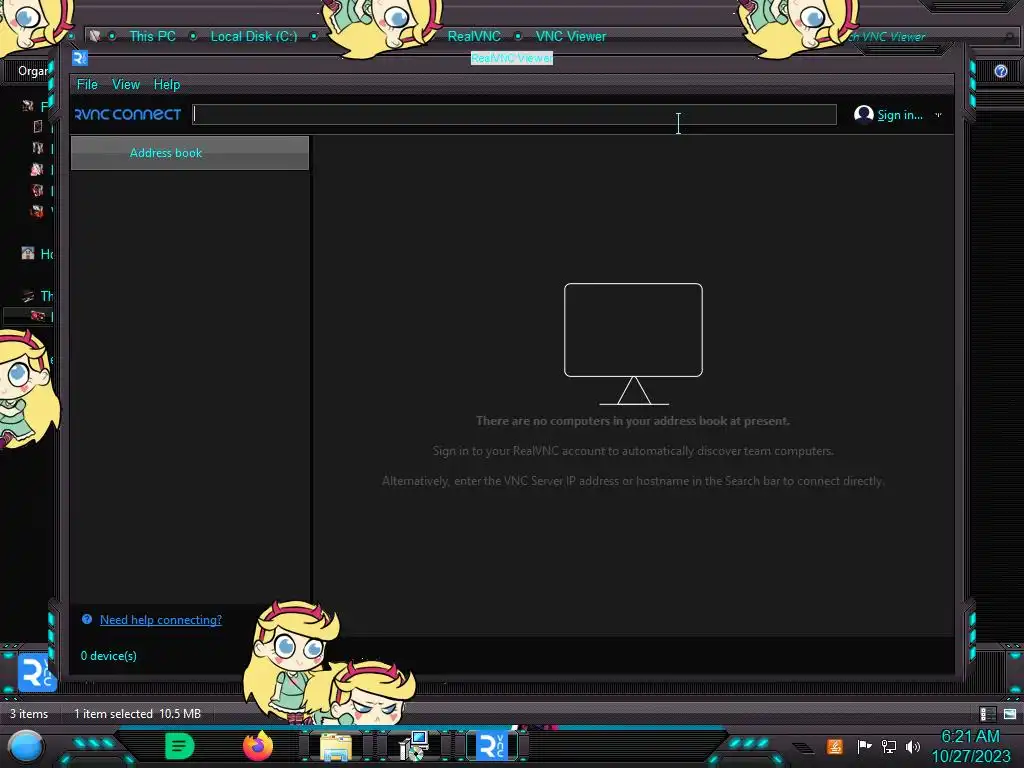Click the Explorer address bar root icon
Viewport: 1024px width, 768px height.
[95, 36]
